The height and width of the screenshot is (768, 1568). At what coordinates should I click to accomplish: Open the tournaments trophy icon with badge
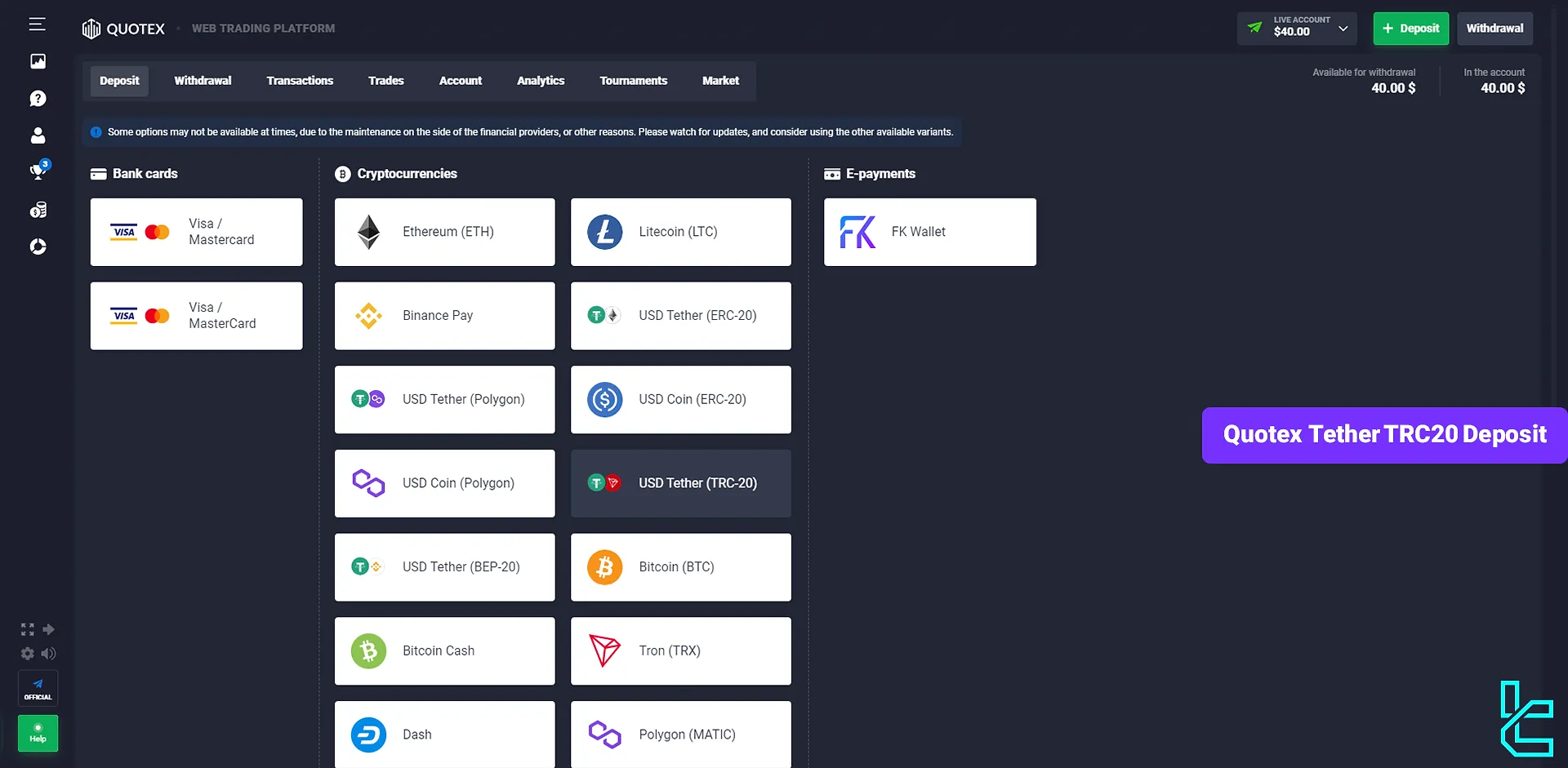click(38, 170)
